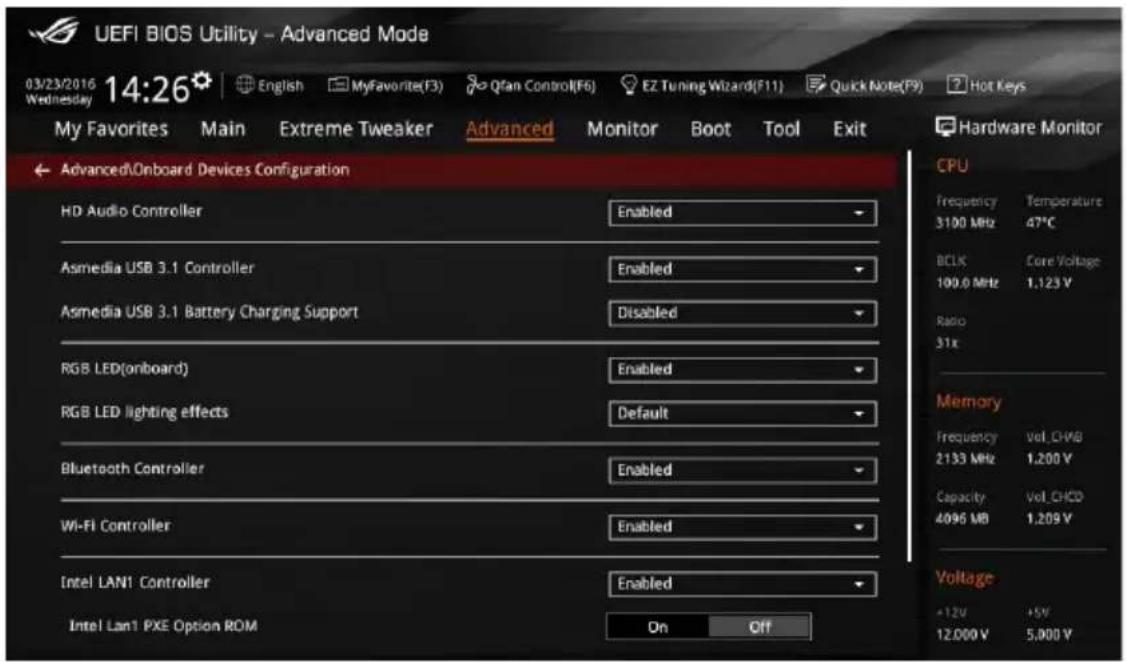Go to the Exit tab

click(x=850, y=129)
